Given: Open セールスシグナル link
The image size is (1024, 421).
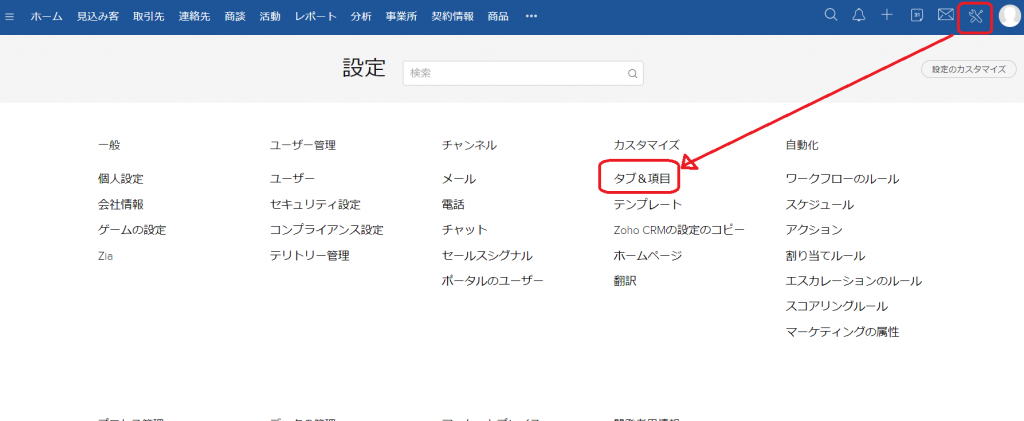Looking at the screenshot, I should point(487,256).
